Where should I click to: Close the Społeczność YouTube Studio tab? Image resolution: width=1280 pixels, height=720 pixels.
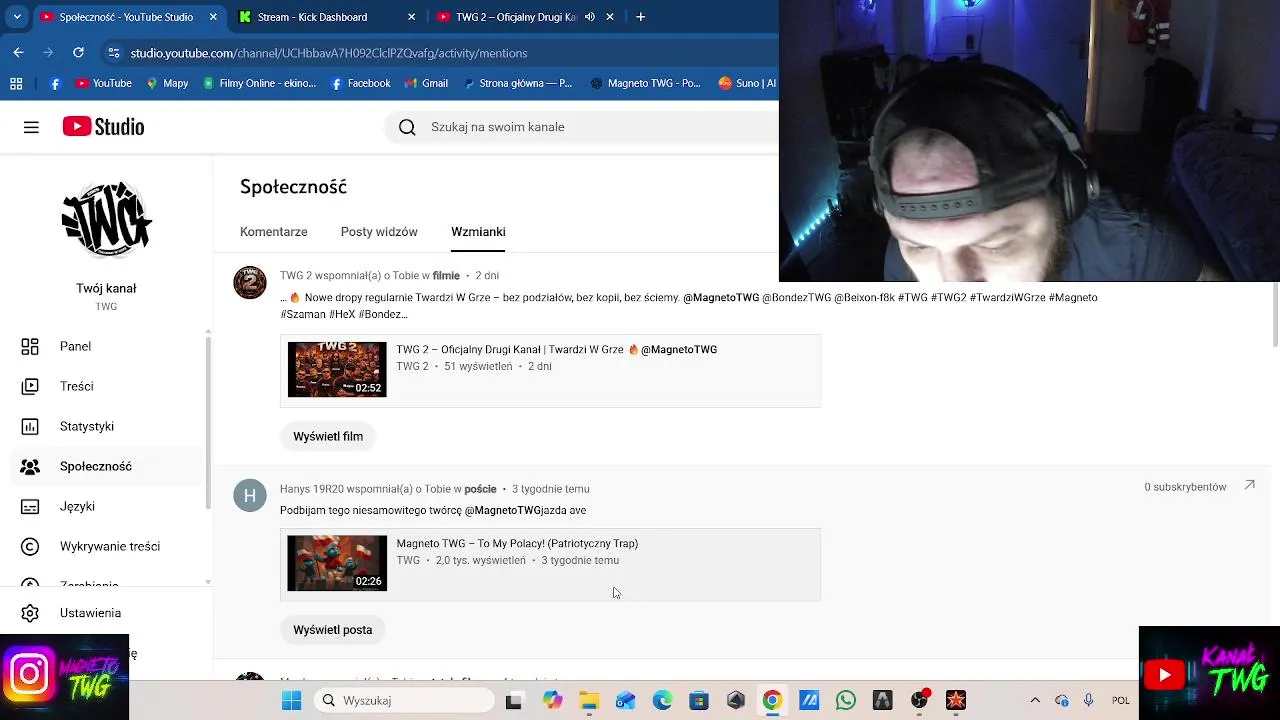pyautogui.click(x=213, y=17)
